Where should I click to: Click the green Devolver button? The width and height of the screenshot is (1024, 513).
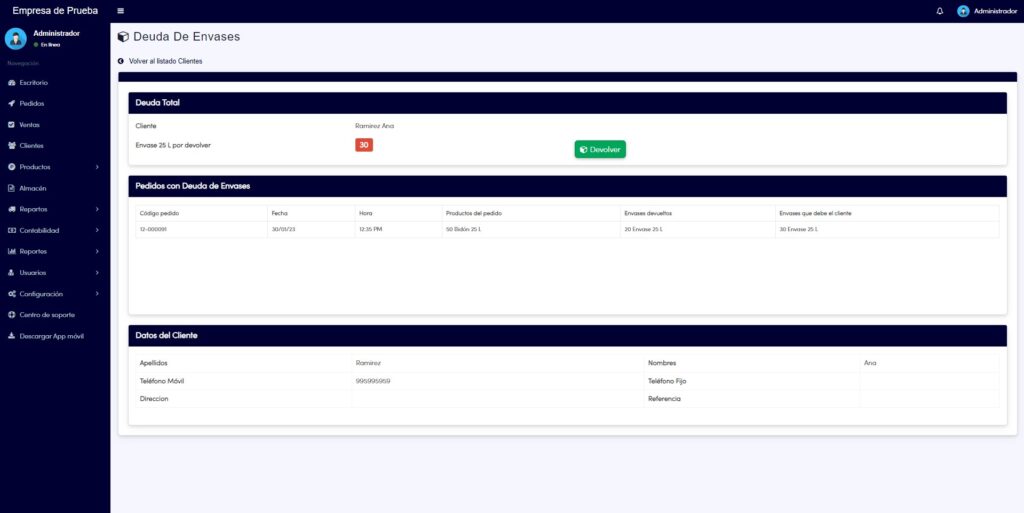[x=600, y=149]
